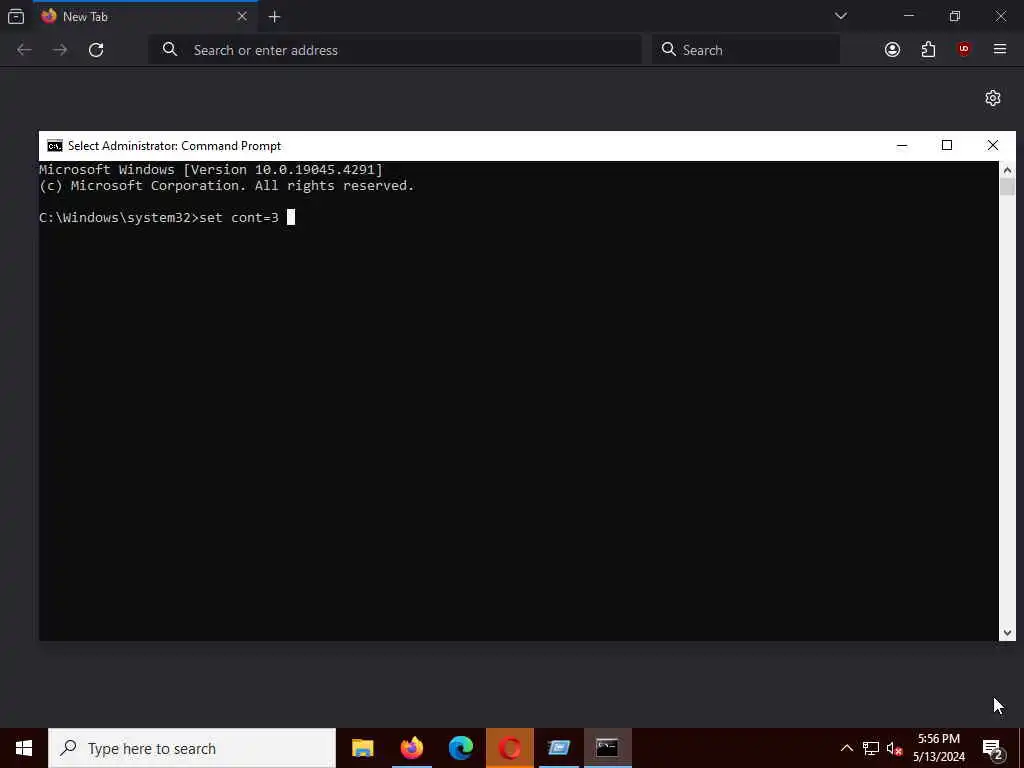
Task: Open the Windows Start menu
Action: pyautogui.click(x=24, y=748)
